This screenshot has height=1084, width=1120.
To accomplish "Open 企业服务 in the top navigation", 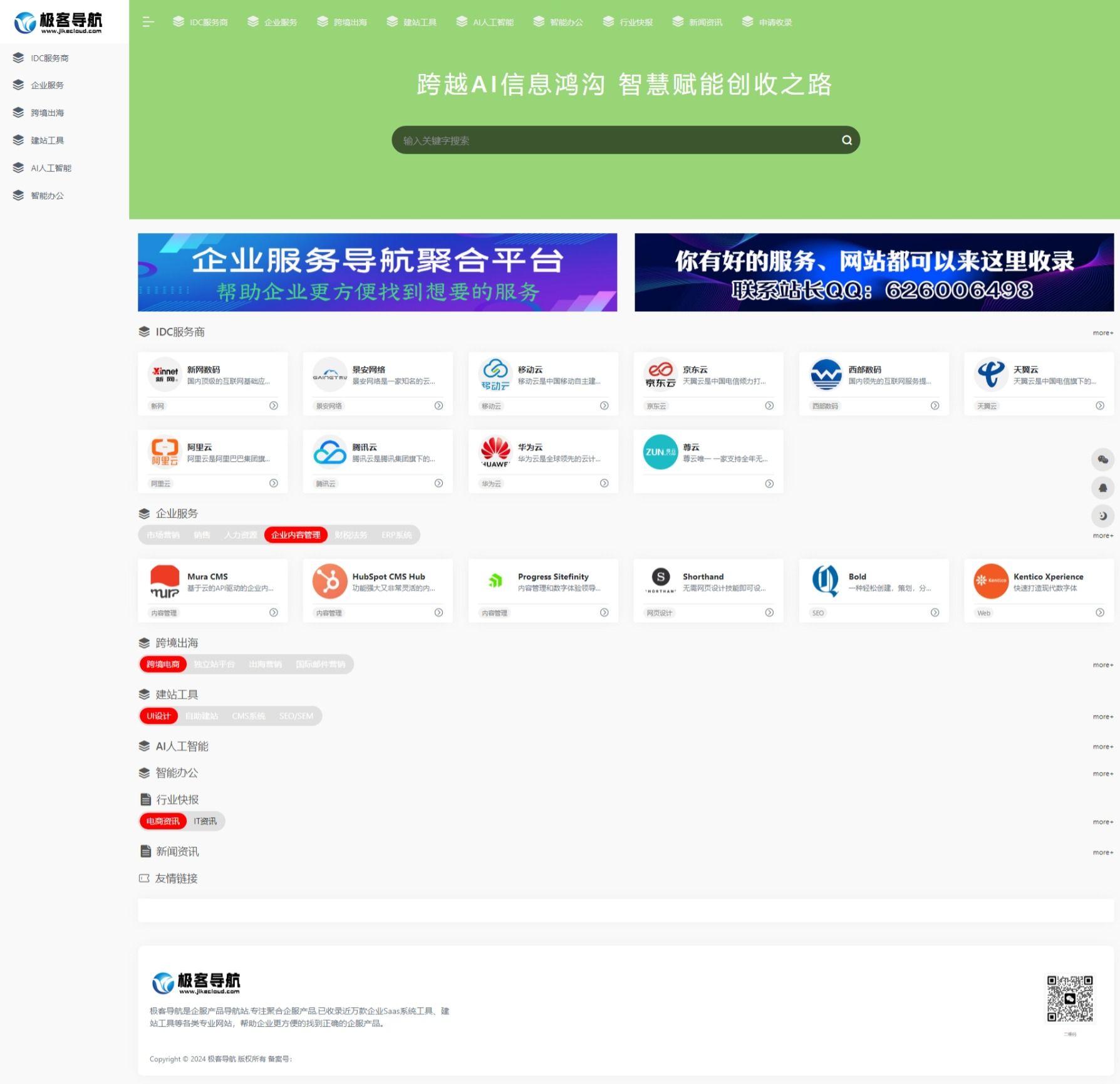I will (272, 22).
